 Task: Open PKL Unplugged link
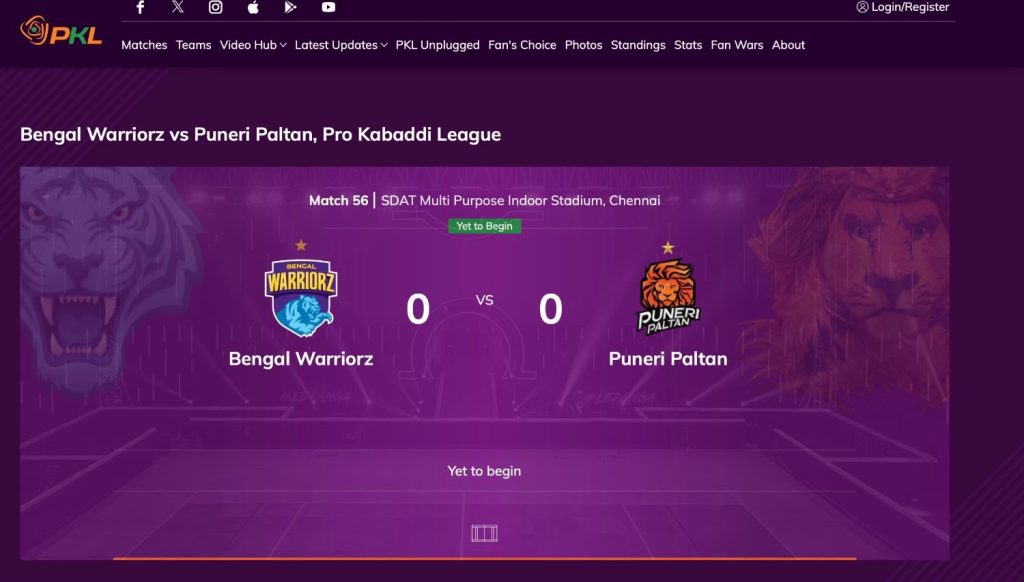pos(438,45)
